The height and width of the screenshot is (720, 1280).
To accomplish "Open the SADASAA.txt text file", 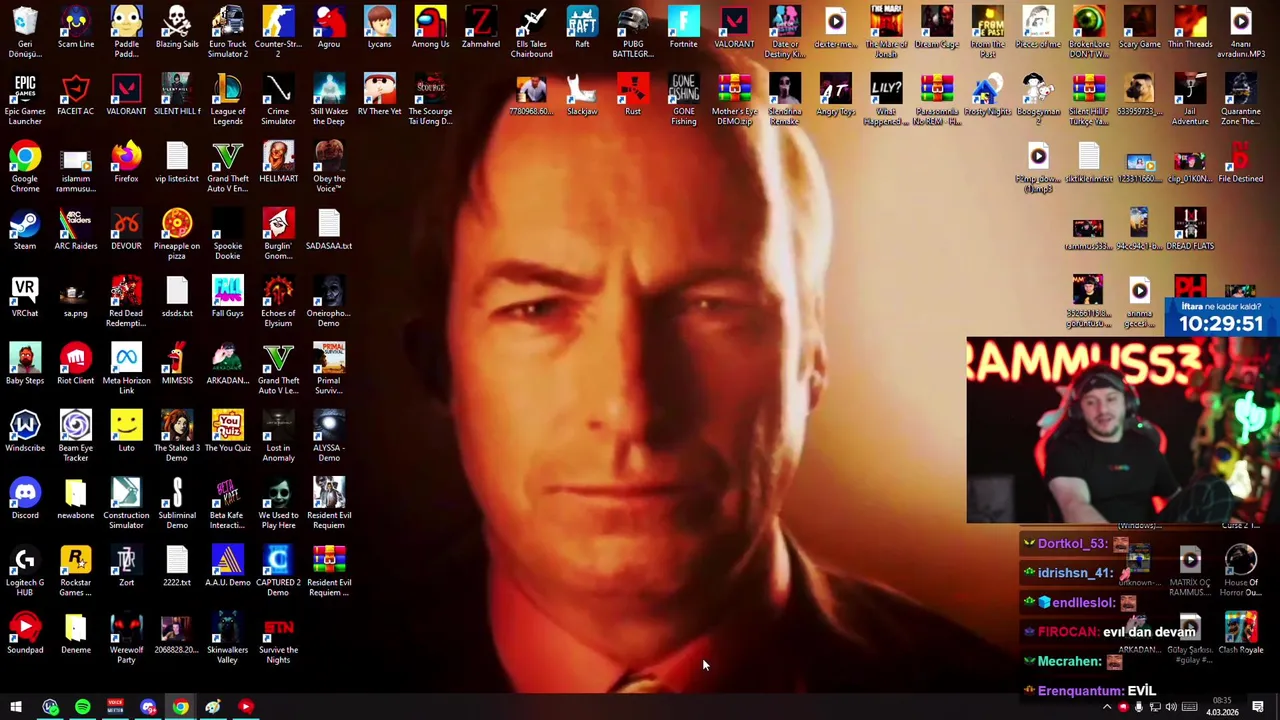I will [329, 229].
